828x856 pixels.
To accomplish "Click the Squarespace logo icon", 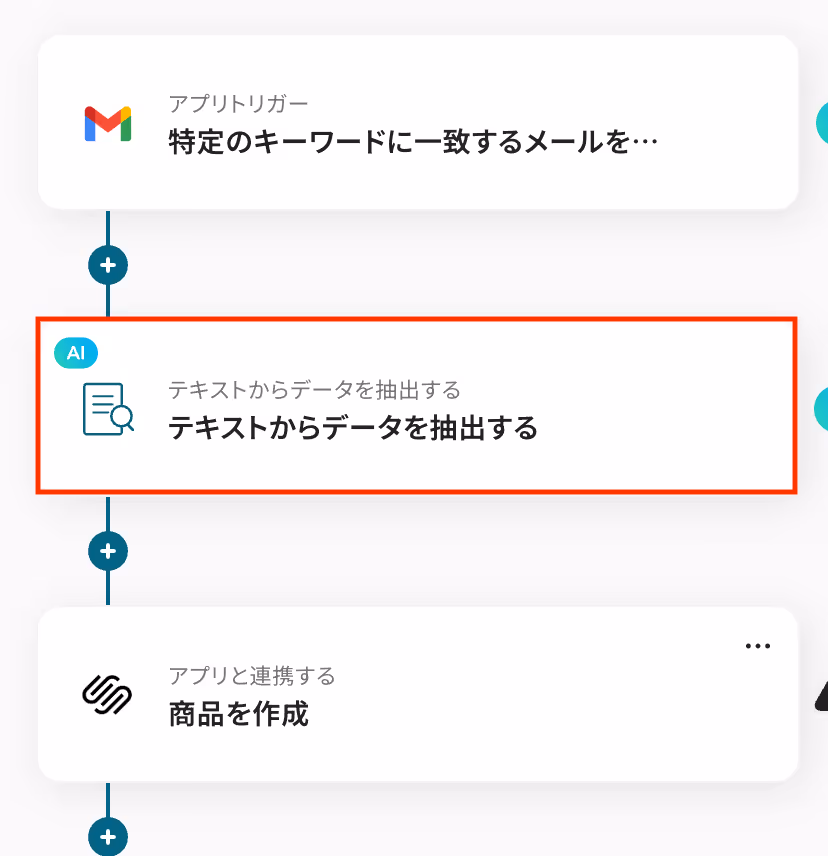I will pos(107,694).
